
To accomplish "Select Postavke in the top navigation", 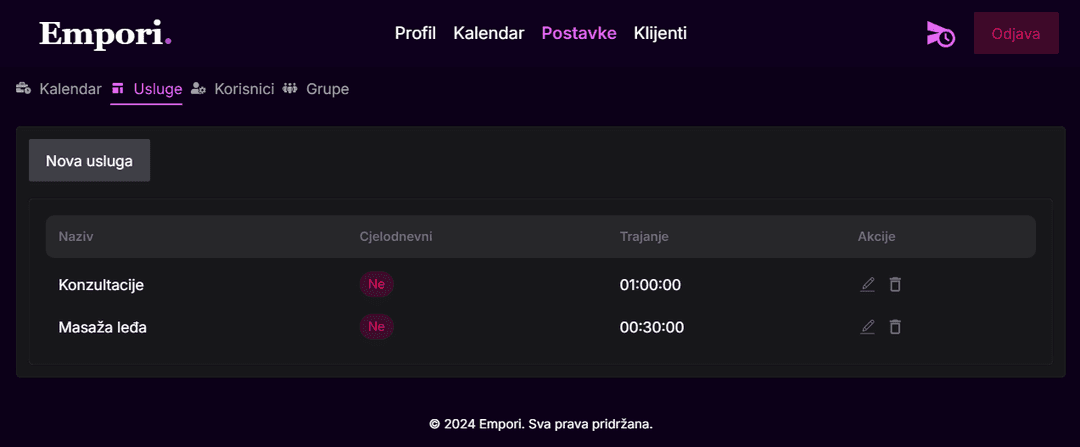I will (579, 33).
